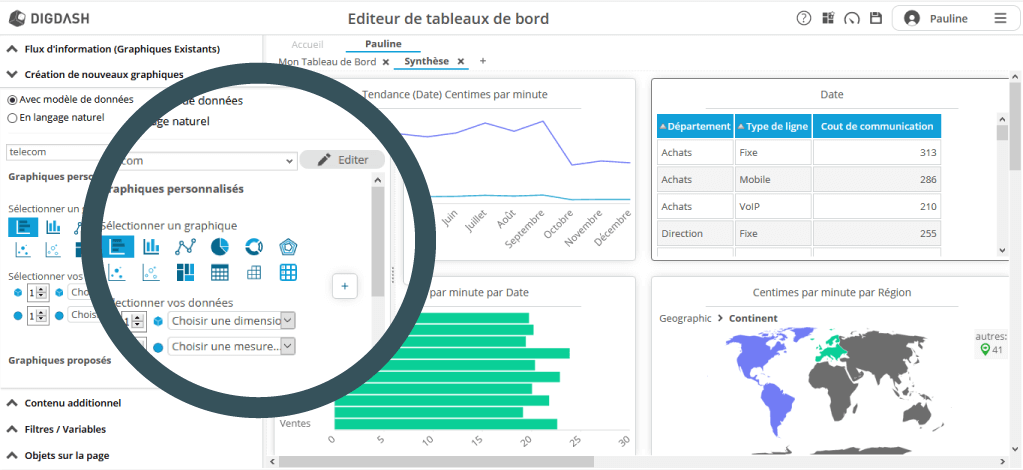The image size is (1023, 470).
Task: Open the hamburger menu next to Pauline
Action: pos(1000,19)
